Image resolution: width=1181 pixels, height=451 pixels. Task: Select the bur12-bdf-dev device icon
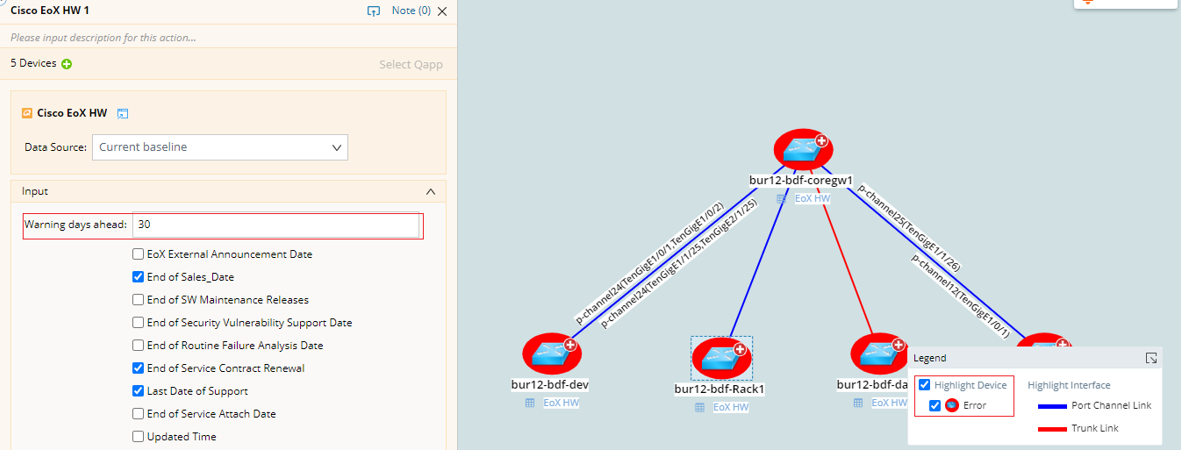tap(551, 355)
